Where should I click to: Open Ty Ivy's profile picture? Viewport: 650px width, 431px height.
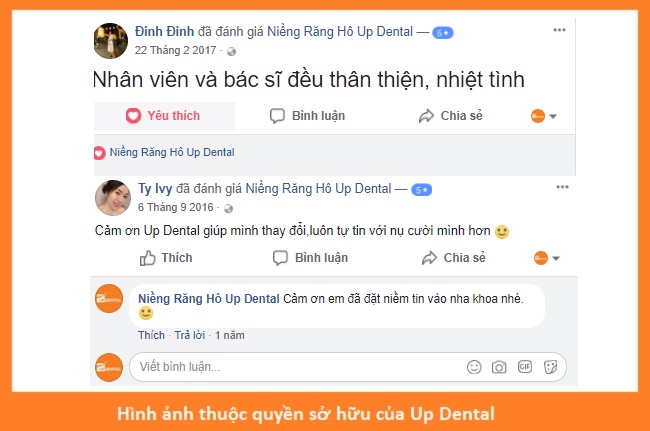click(x=113, y=198)
